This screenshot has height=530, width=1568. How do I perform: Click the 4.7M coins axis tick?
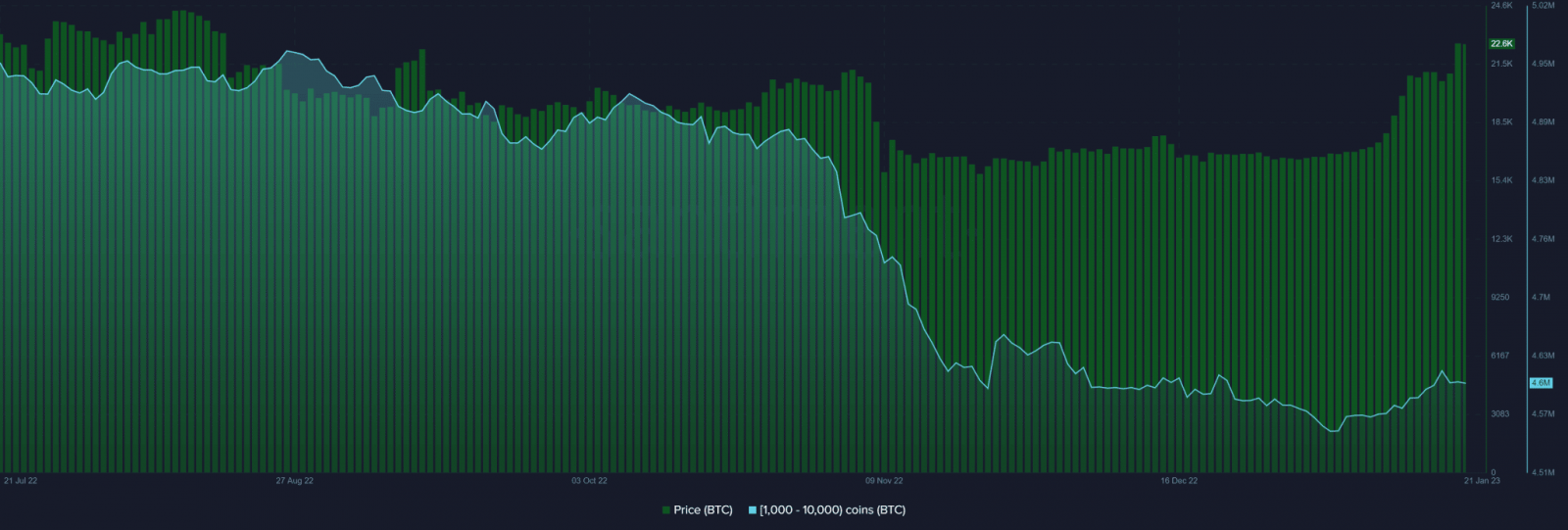[x=1541, y=297]
